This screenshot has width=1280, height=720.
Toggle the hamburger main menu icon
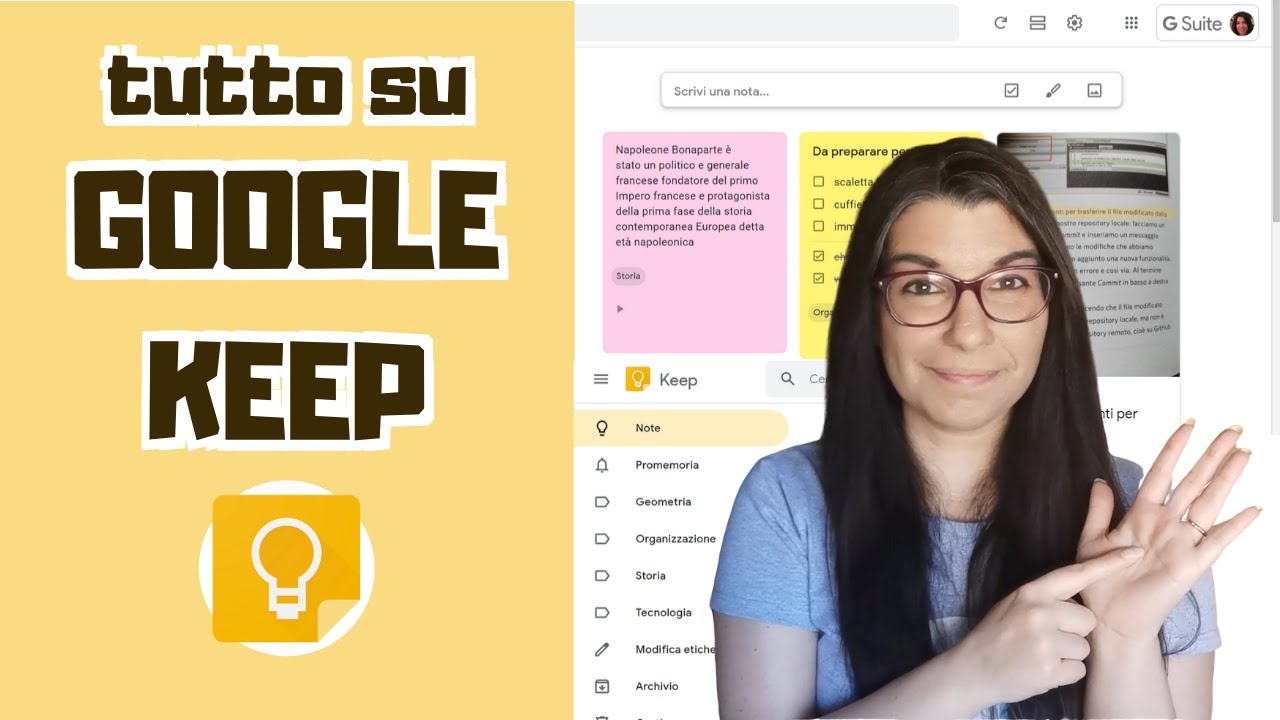tap(601, 379)
